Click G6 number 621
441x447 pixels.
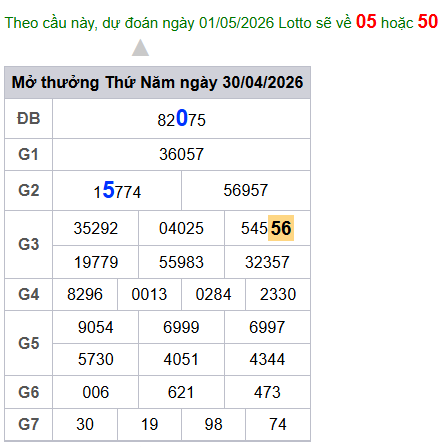tap(181, 392)
